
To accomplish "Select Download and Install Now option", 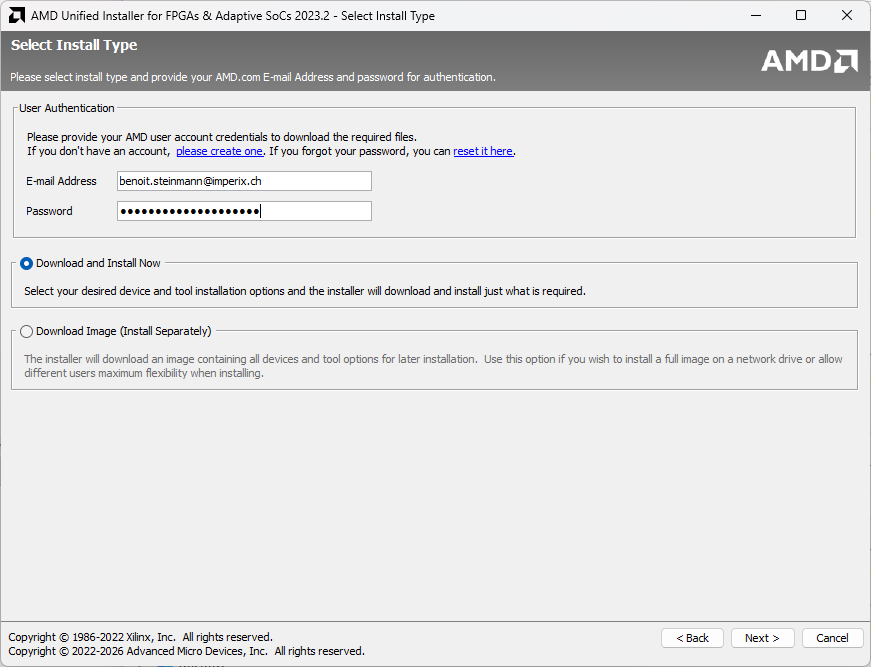I will pos(26,263).
